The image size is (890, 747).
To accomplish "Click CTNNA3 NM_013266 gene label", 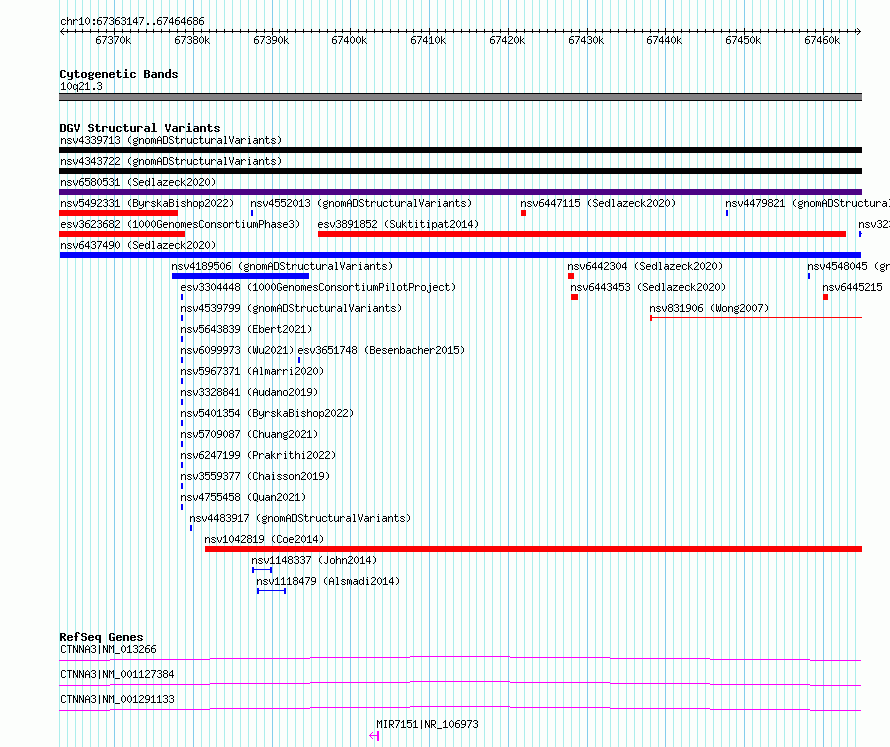I will point(108,649).
